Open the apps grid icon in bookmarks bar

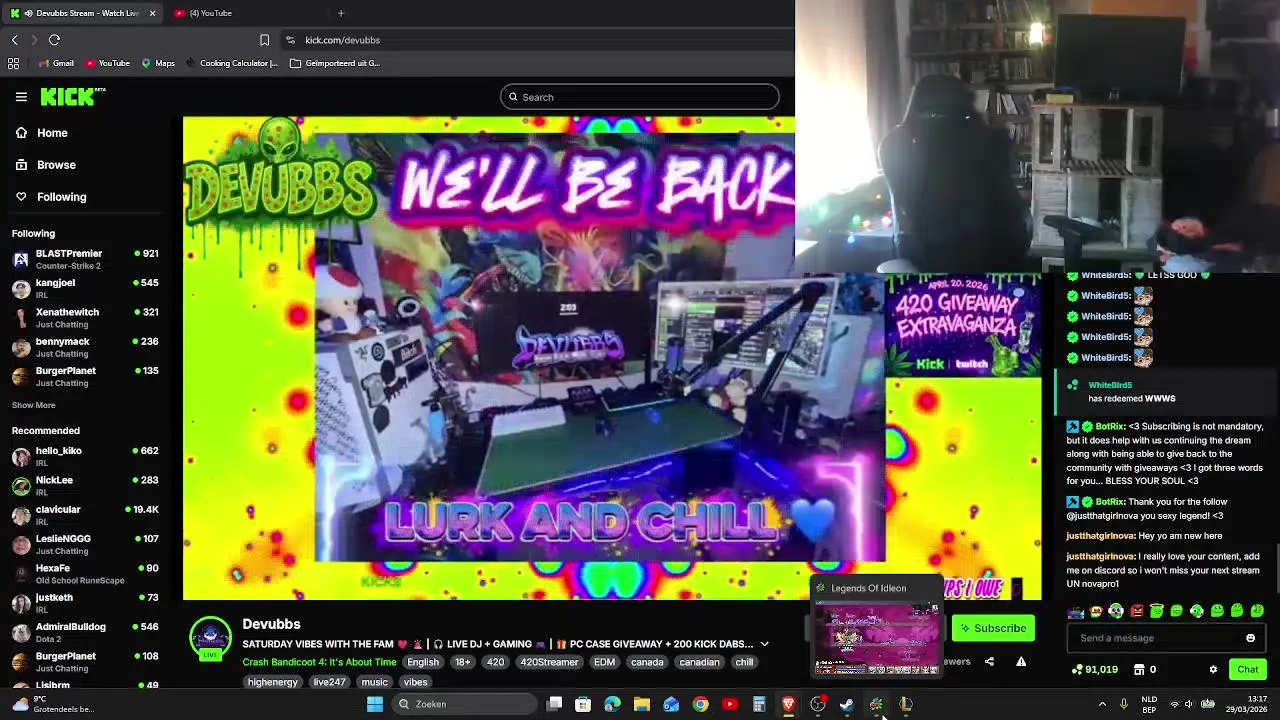coord(13,63)
